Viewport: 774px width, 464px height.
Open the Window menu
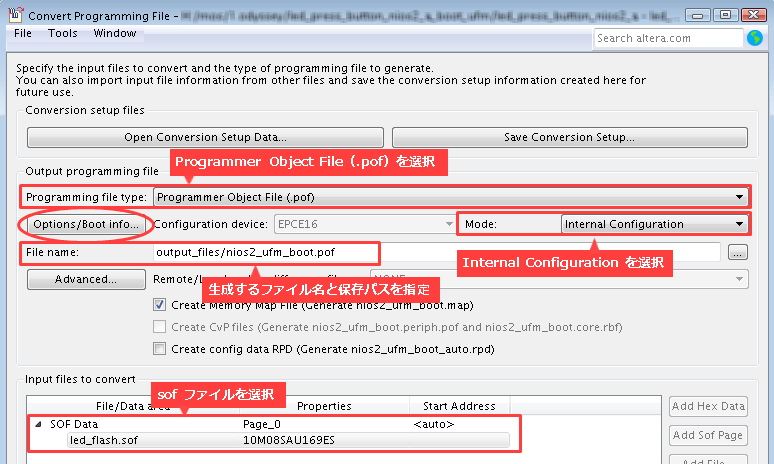115,34
